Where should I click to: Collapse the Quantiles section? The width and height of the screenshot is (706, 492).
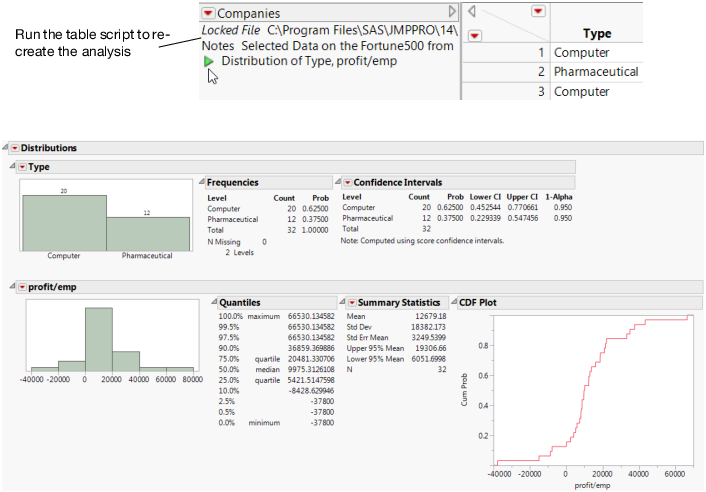[x=212, y=302]
